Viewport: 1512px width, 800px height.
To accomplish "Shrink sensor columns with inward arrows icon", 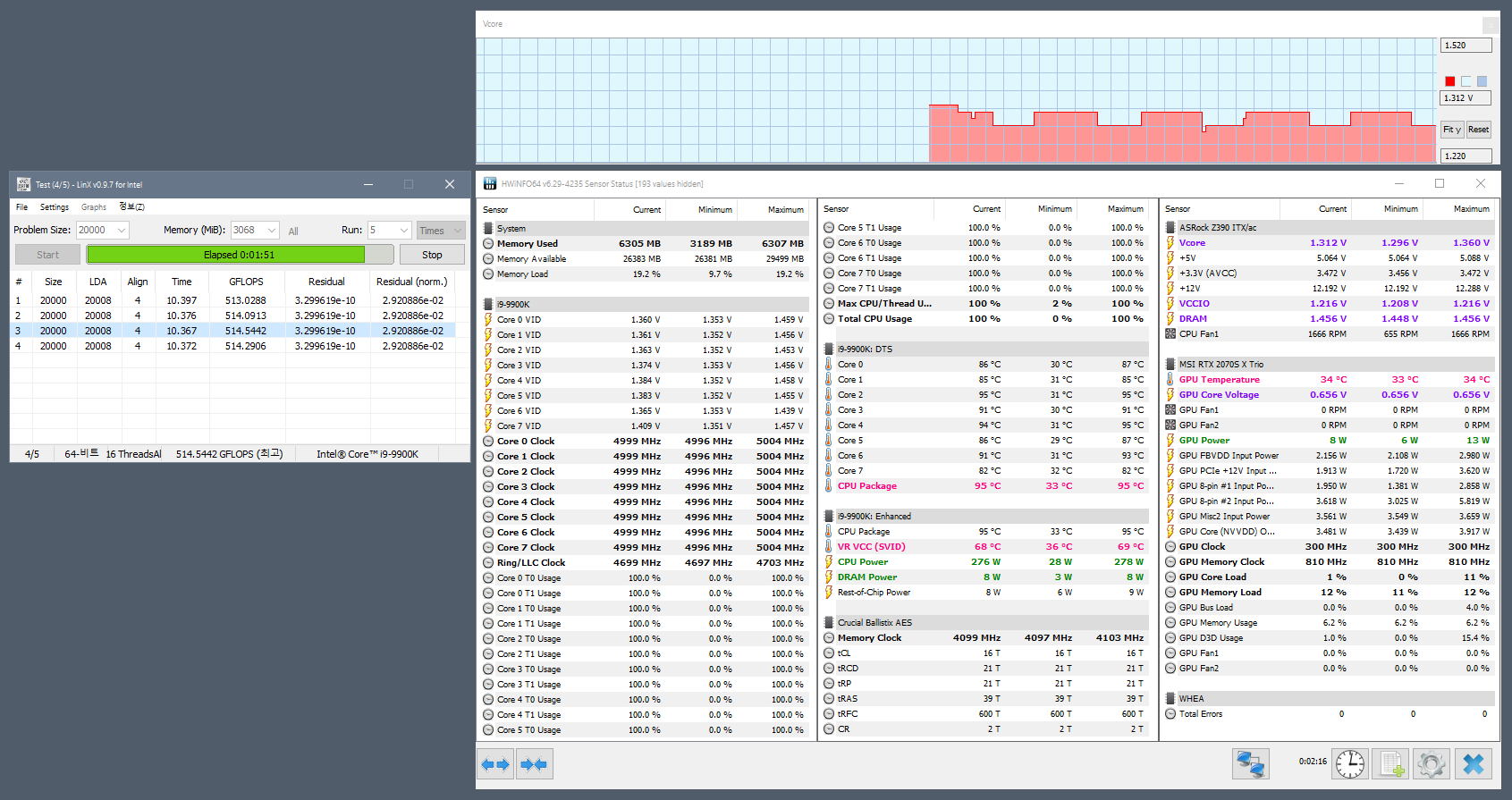I will (534, 764).
